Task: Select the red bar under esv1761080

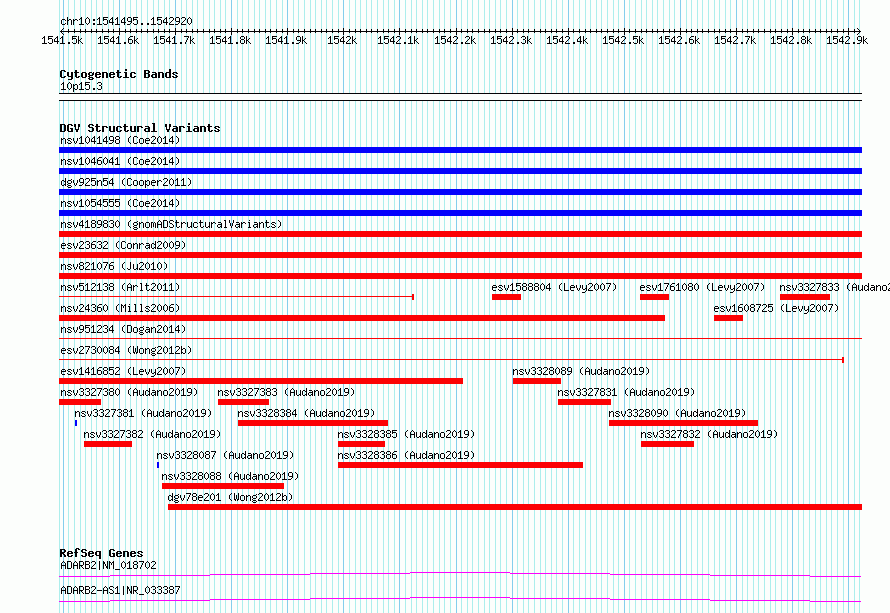Action: [654, 297]
